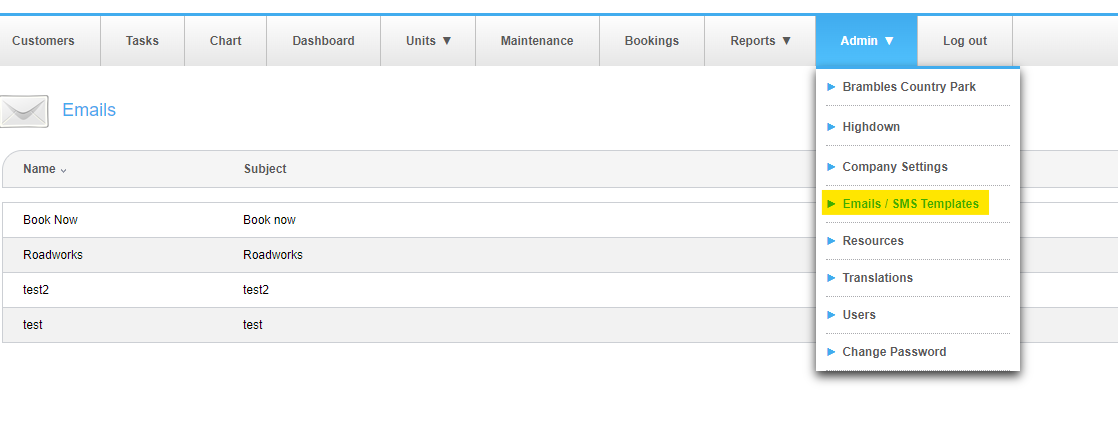Open Company Settings
Viewport: 1118px width, 427px height.
[895, 167]
